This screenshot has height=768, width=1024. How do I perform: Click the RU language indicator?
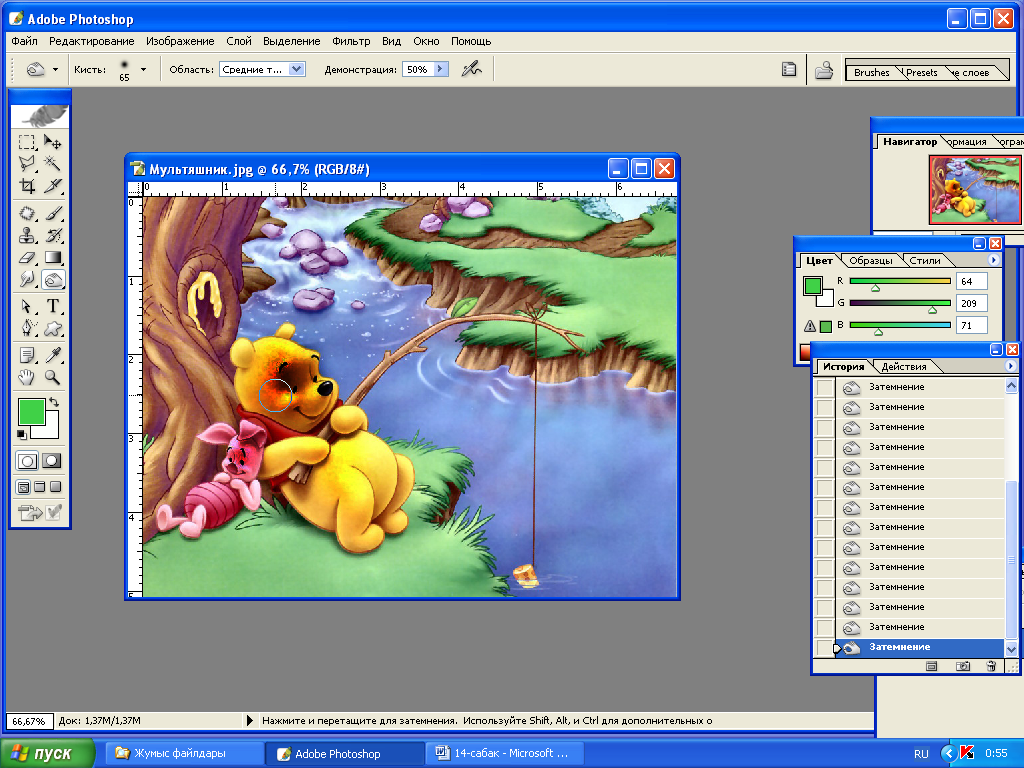[921, 754]
